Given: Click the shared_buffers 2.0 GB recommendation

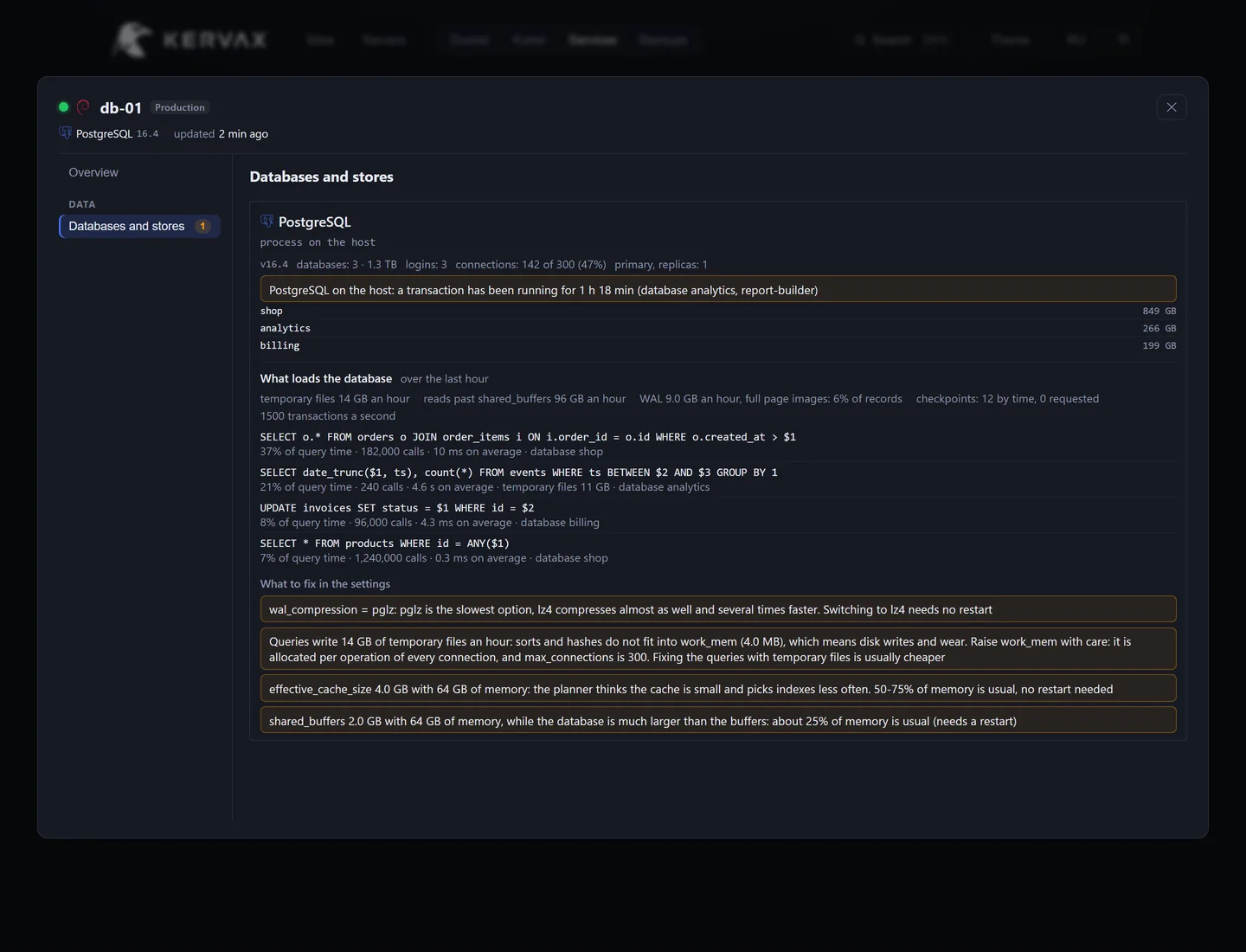Looking at the screenshot, I should 718,721.
